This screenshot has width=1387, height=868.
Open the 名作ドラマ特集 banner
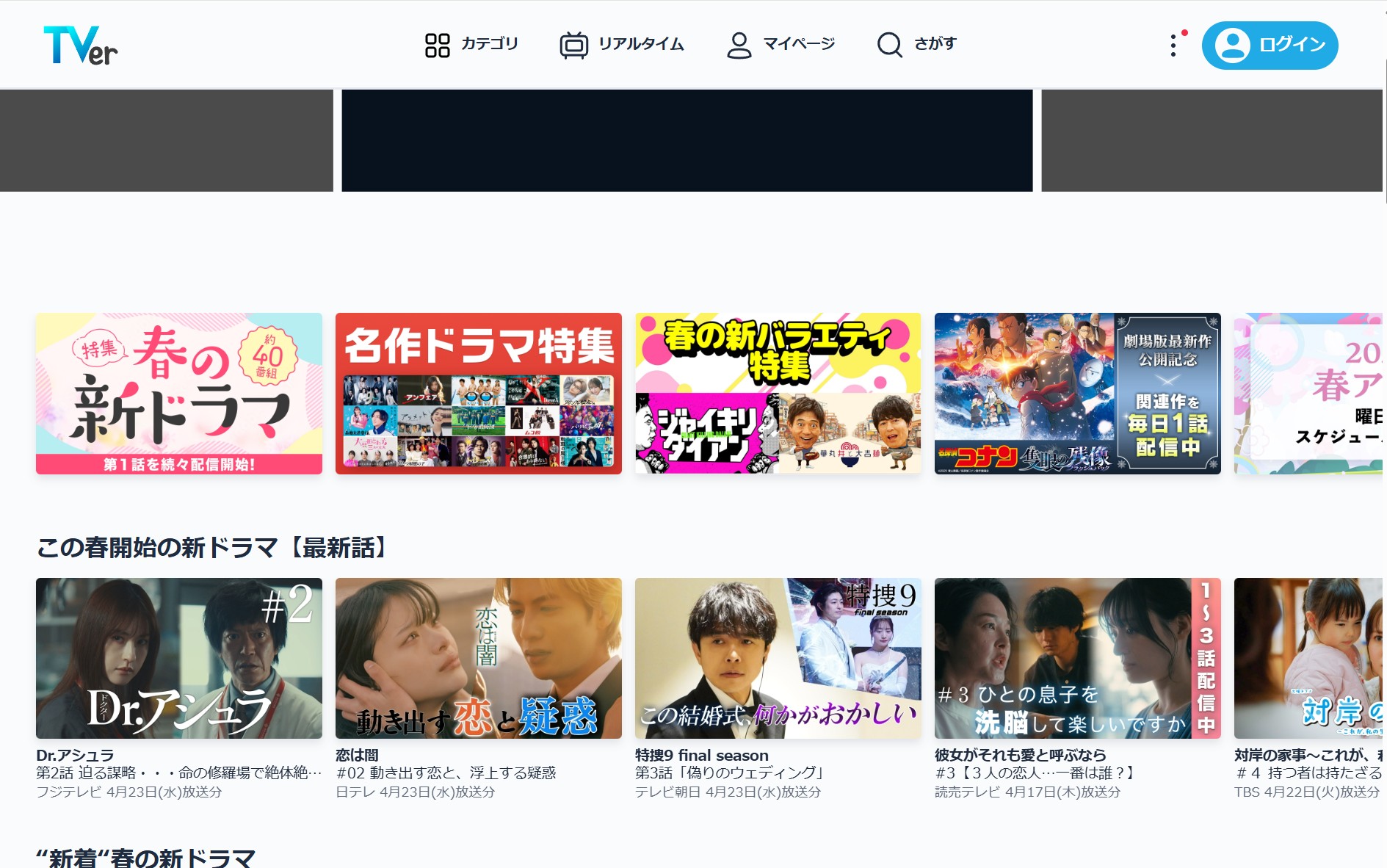[x=479, y=394]
